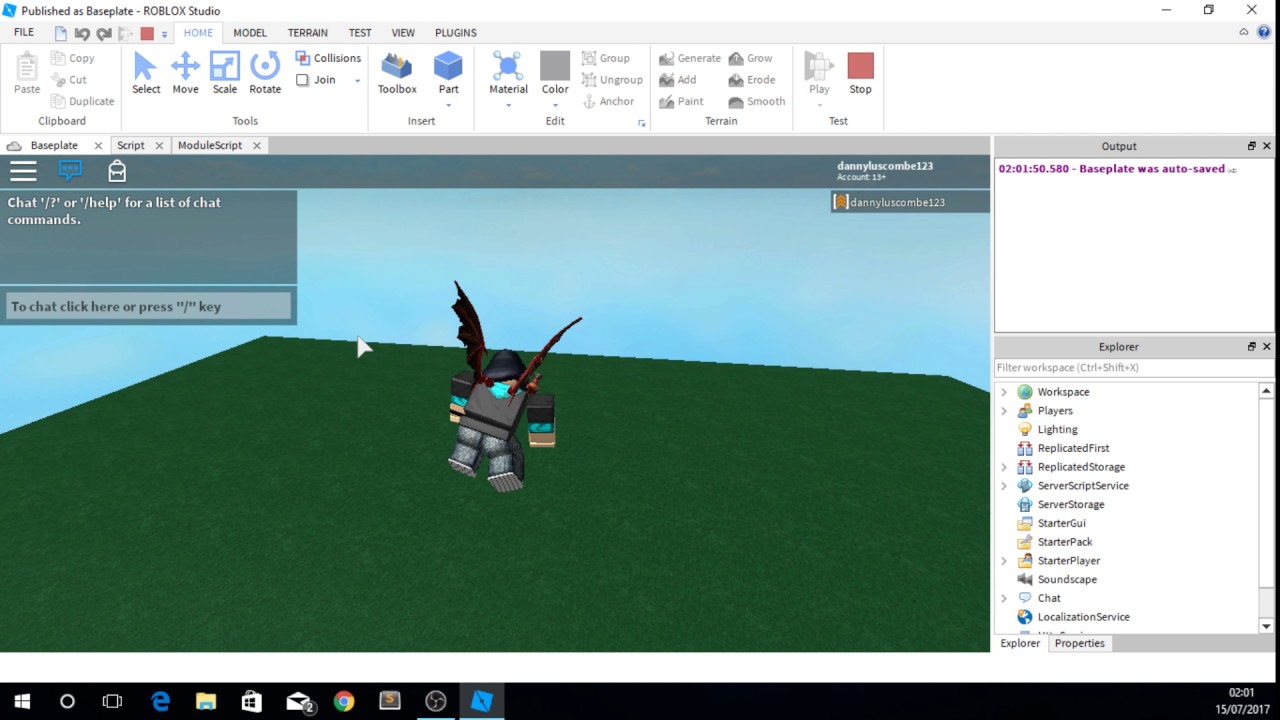Viewport: 1280px width, 720px height.
Task: Toggle the in-game chat icon
Action: click(x=70, y=171)
